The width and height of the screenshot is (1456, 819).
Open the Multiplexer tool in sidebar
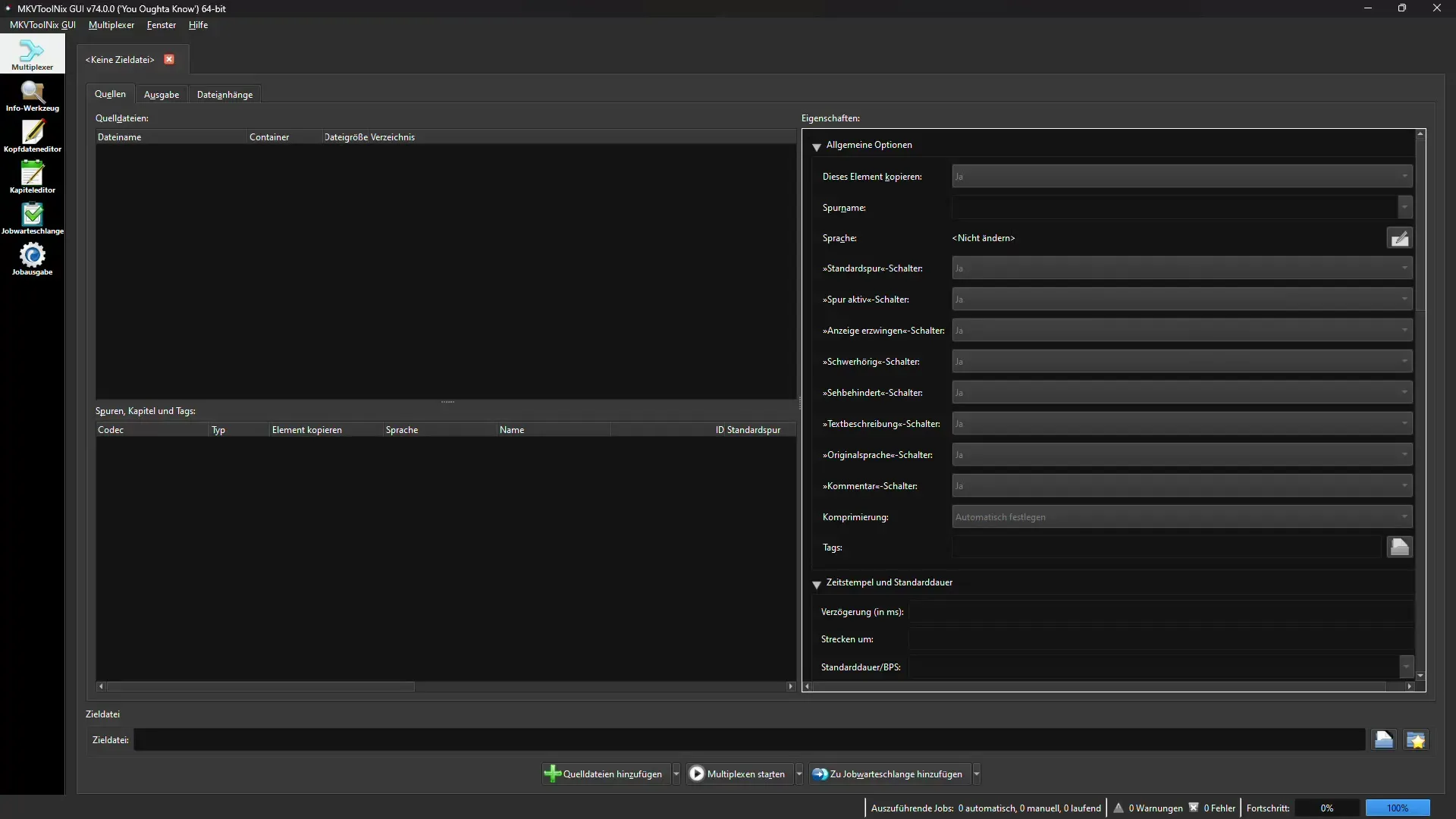(x=32, y=54)
